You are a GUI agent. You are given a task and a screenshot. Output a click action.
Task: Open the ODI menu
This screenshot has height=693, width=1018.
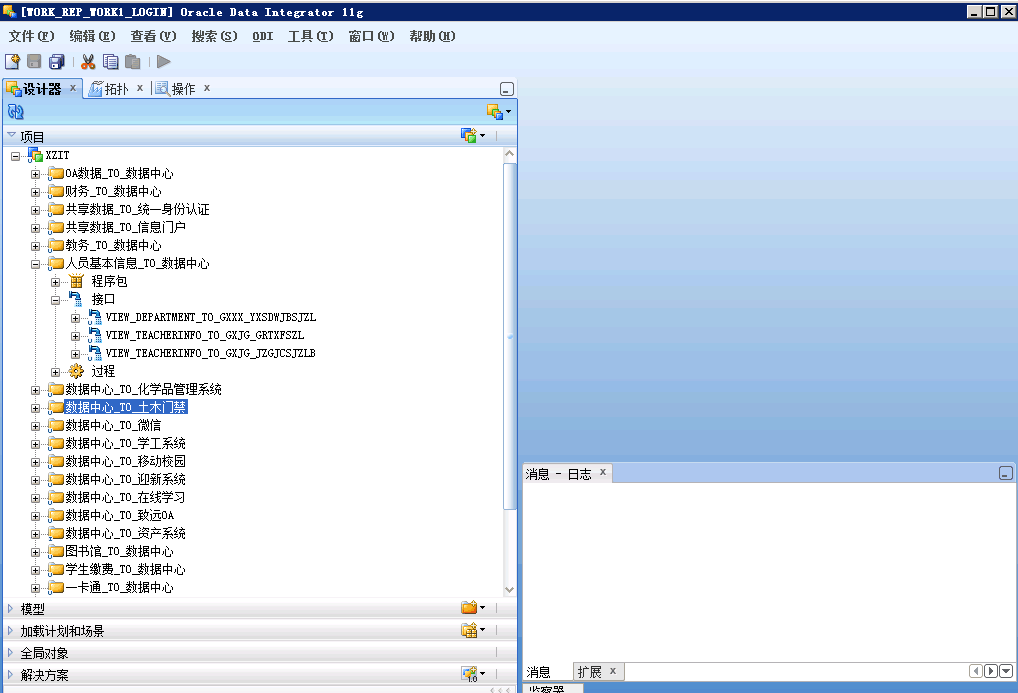263,36
